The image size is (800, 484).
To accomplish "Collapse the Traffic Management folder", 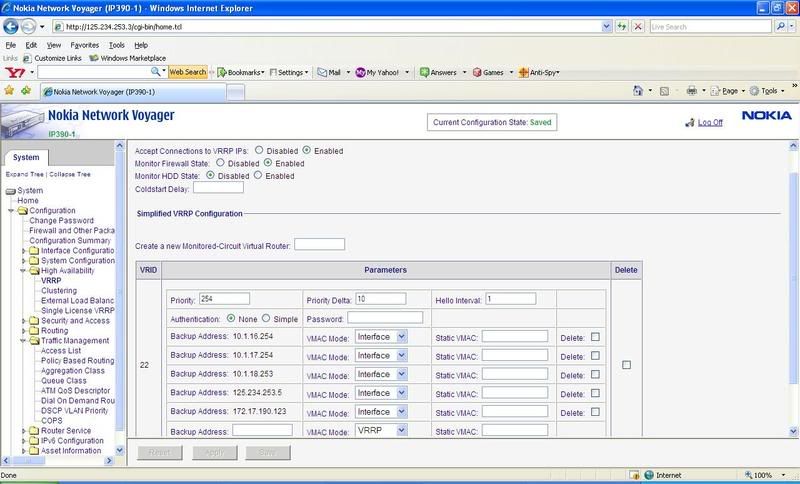I will point(23,340).
